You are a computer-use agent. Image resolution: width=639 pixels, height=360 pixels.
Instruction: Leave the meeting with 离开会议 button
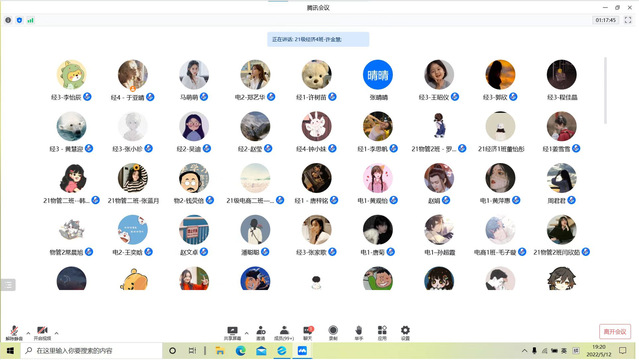(x=615, y=331)
